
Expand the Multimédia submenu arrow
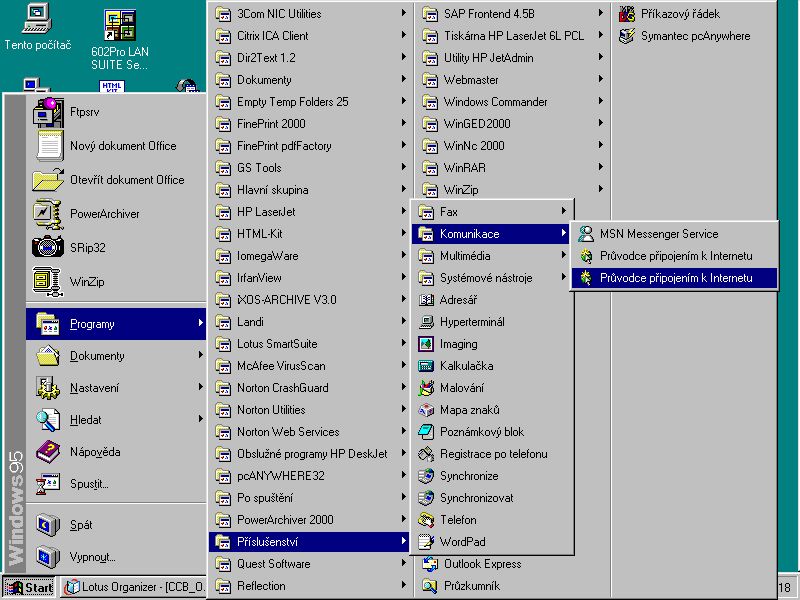[563, 255]
